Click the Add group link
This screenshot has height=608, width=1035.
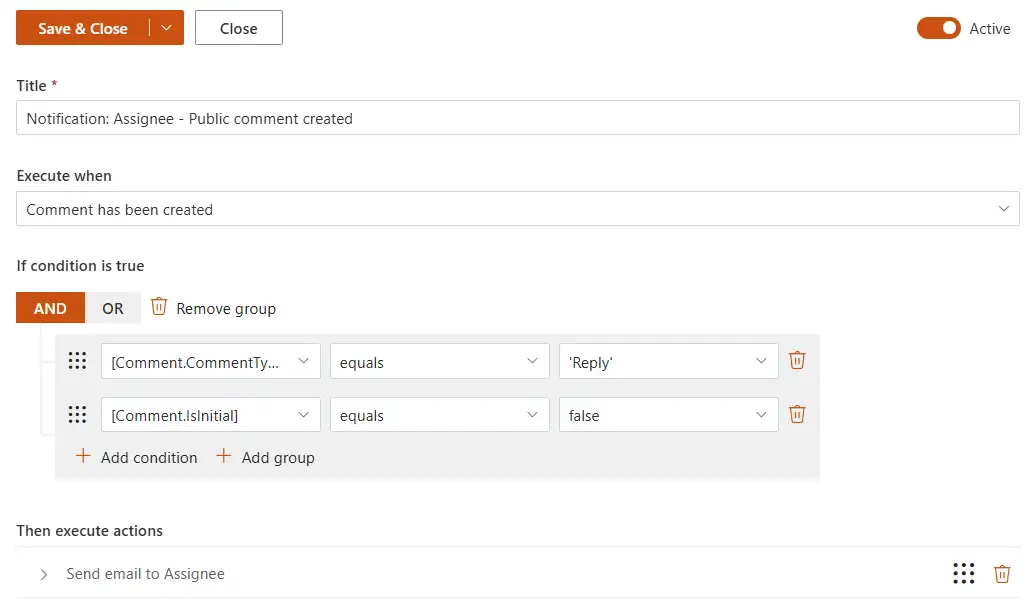pos(278,457)
